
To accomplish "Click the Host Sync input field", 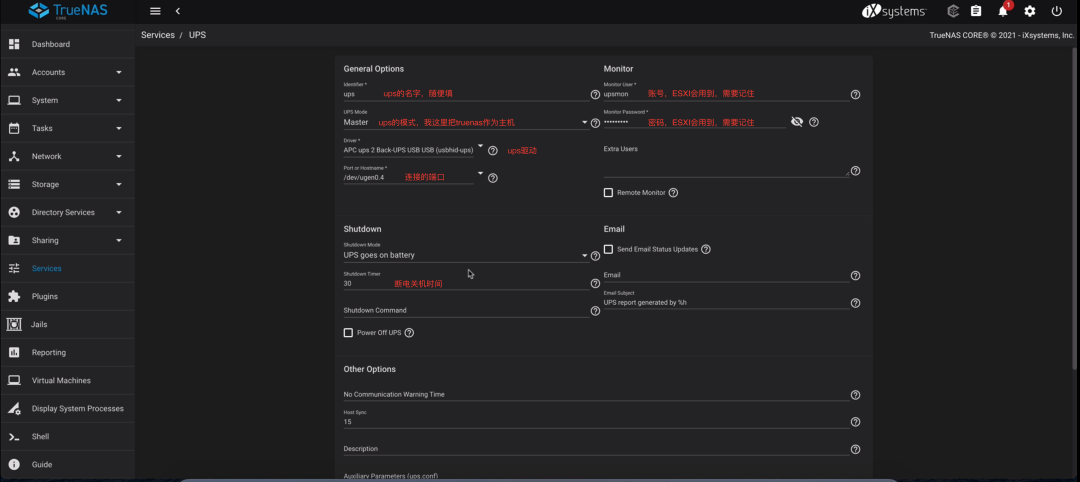I will click(x=596, y=421).
